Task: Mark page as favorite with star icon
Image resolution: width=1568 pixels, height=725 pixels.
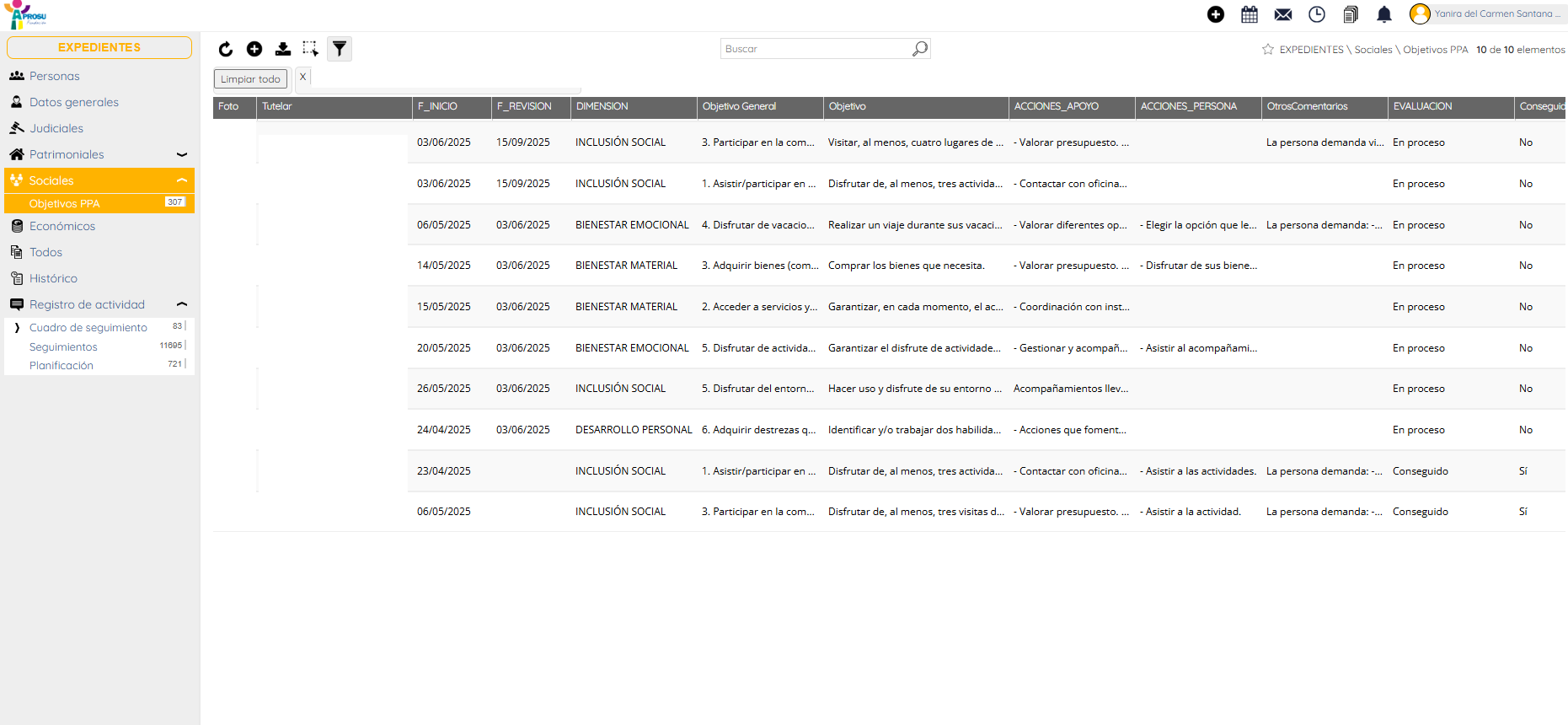Action: click(1268, 50)
